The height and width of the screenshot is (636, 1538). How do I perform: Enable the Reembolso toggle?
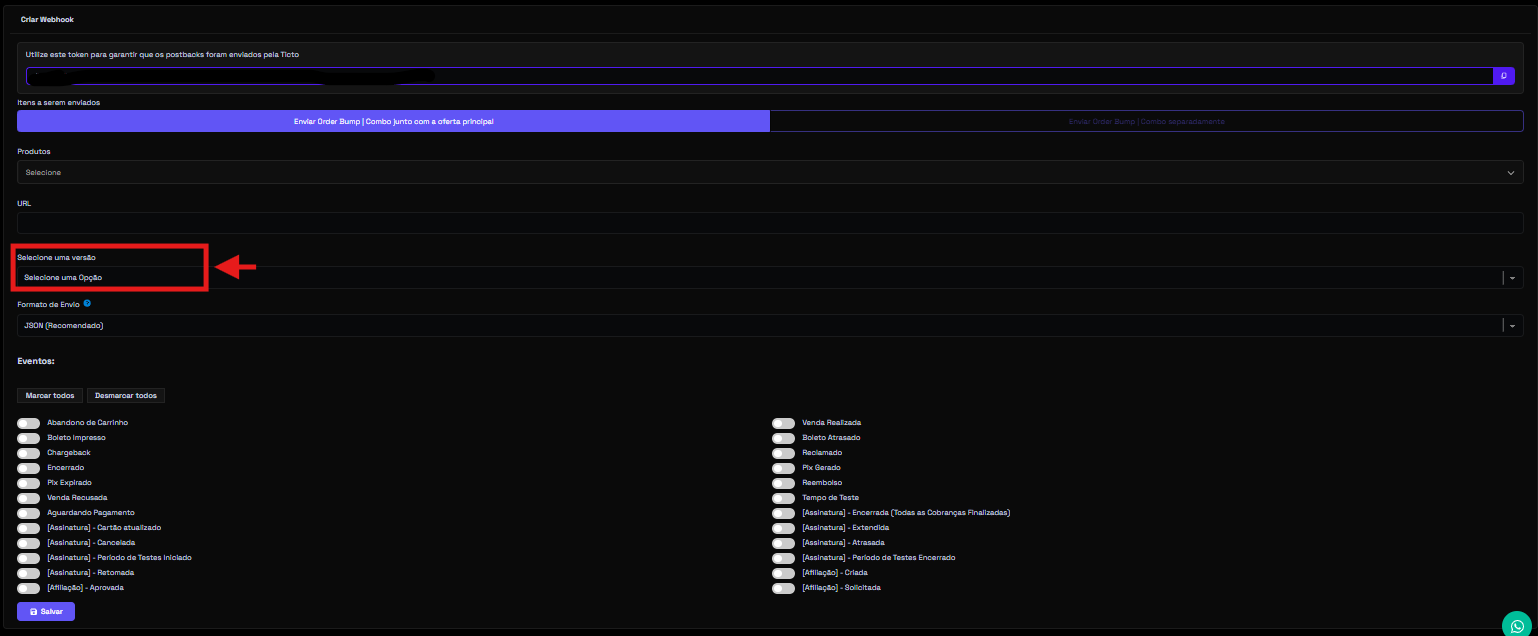(783, 483)
